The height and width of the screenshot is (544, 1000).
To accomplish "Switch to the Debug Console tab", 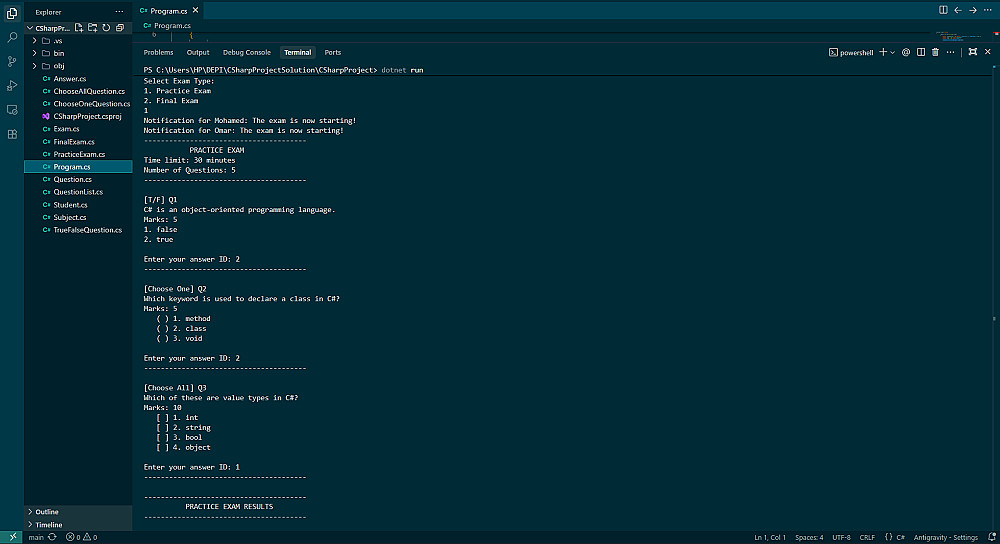I will (x=247, y=52).
